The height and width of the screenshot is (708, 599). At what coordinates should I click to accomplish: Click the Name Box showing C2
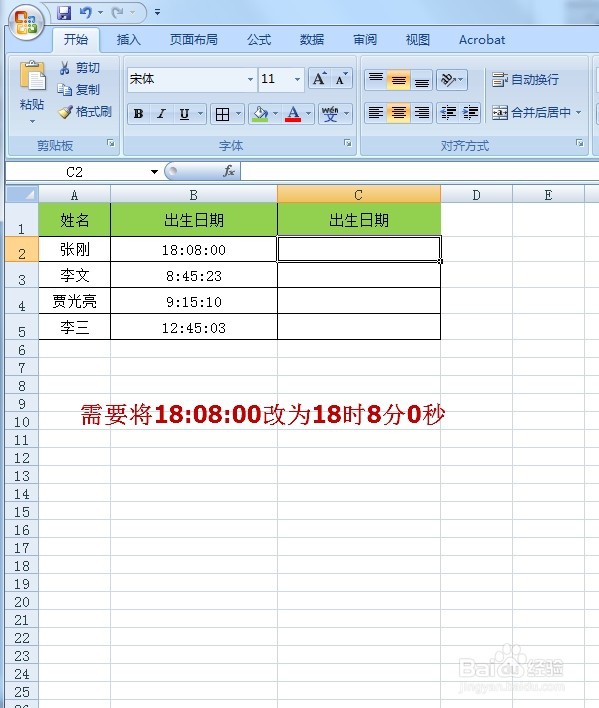point(74,172)
